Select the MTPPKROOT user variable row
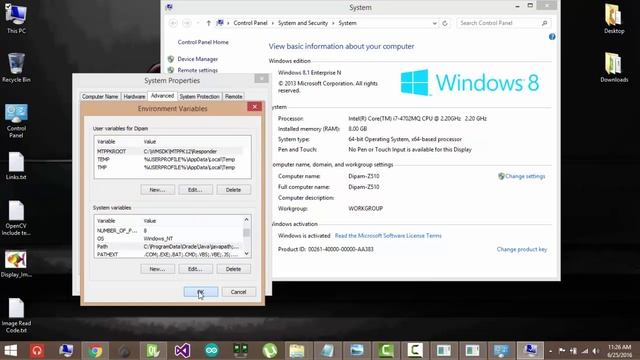The image size is (640, 360). 169,151
